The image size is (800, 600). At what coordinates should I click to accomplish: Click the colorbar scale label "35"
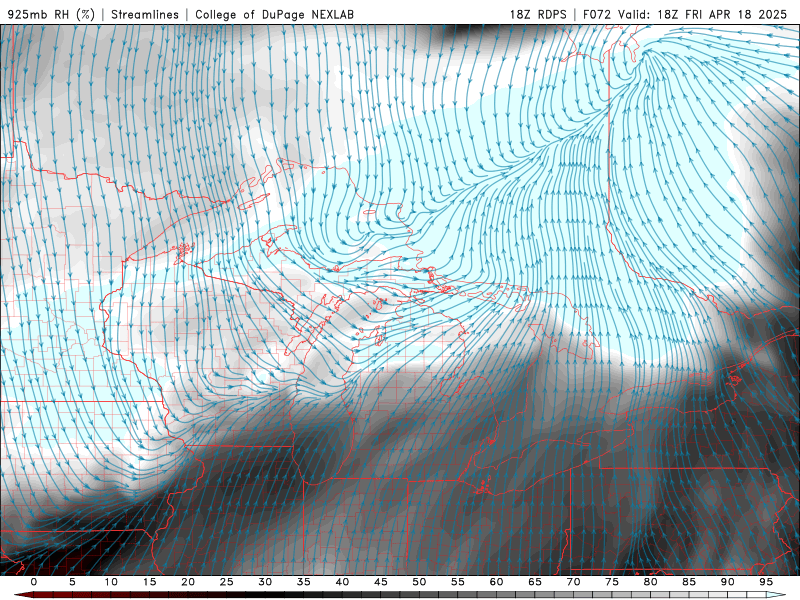coord(304,582)
